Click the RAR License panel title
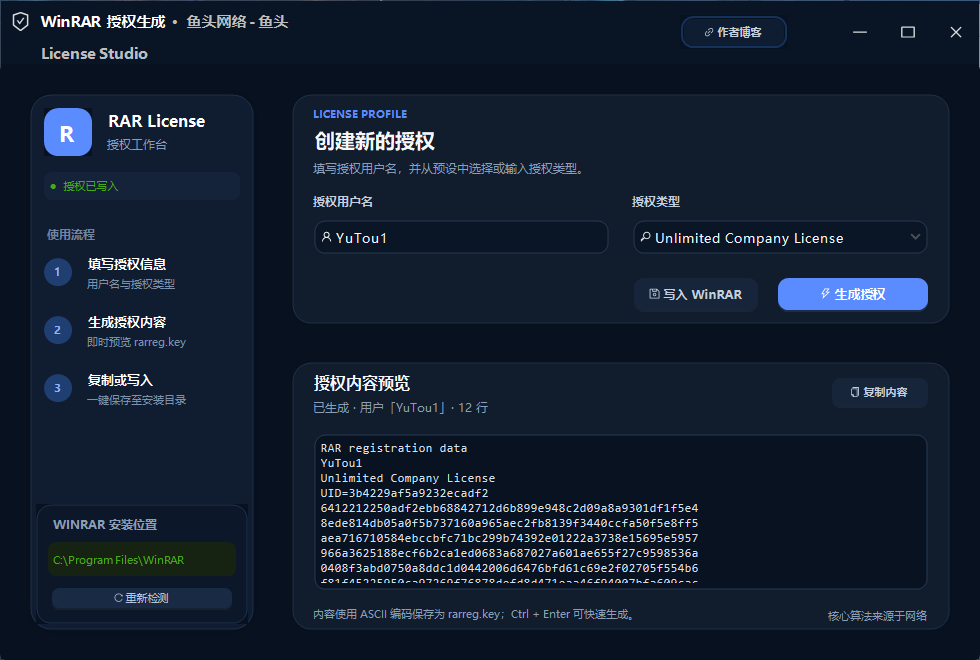The height and width of the screenshot is (660, 980). (156, 121)
